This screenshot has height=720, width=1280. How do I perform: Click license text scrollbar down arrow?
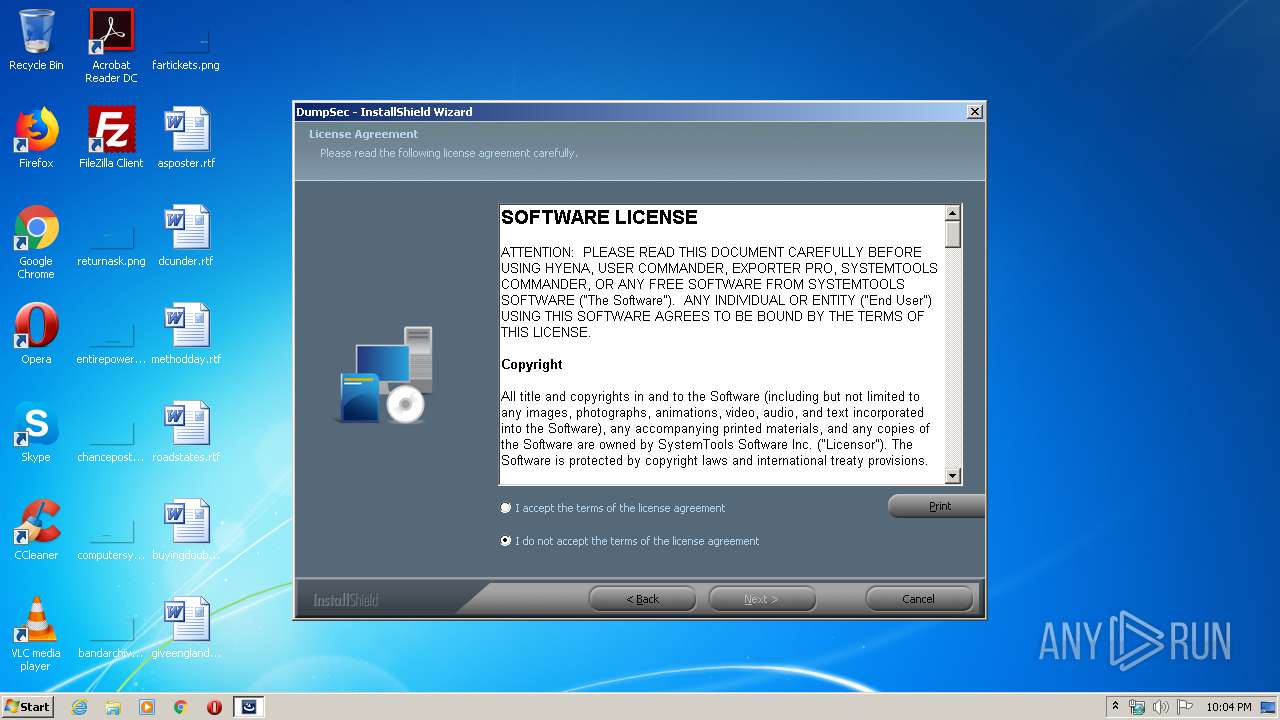953,477
